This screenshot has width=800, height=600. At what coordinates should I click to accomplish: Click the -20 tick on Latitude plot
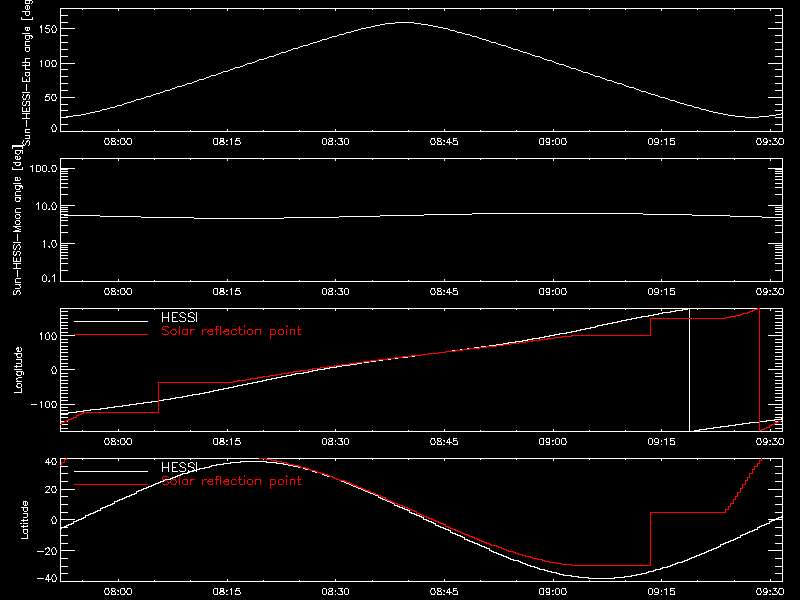click(47, 551)
